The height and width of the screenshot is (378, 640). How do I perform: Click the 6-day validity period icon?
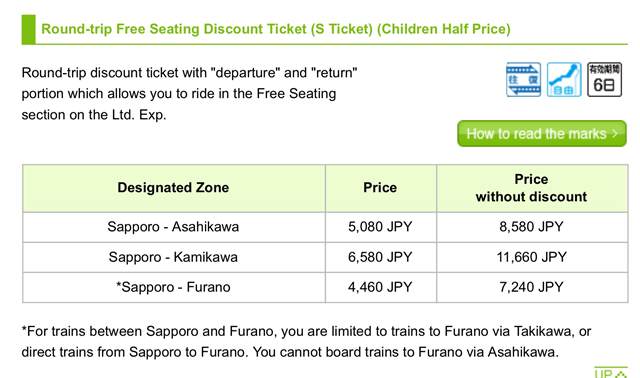604,80
